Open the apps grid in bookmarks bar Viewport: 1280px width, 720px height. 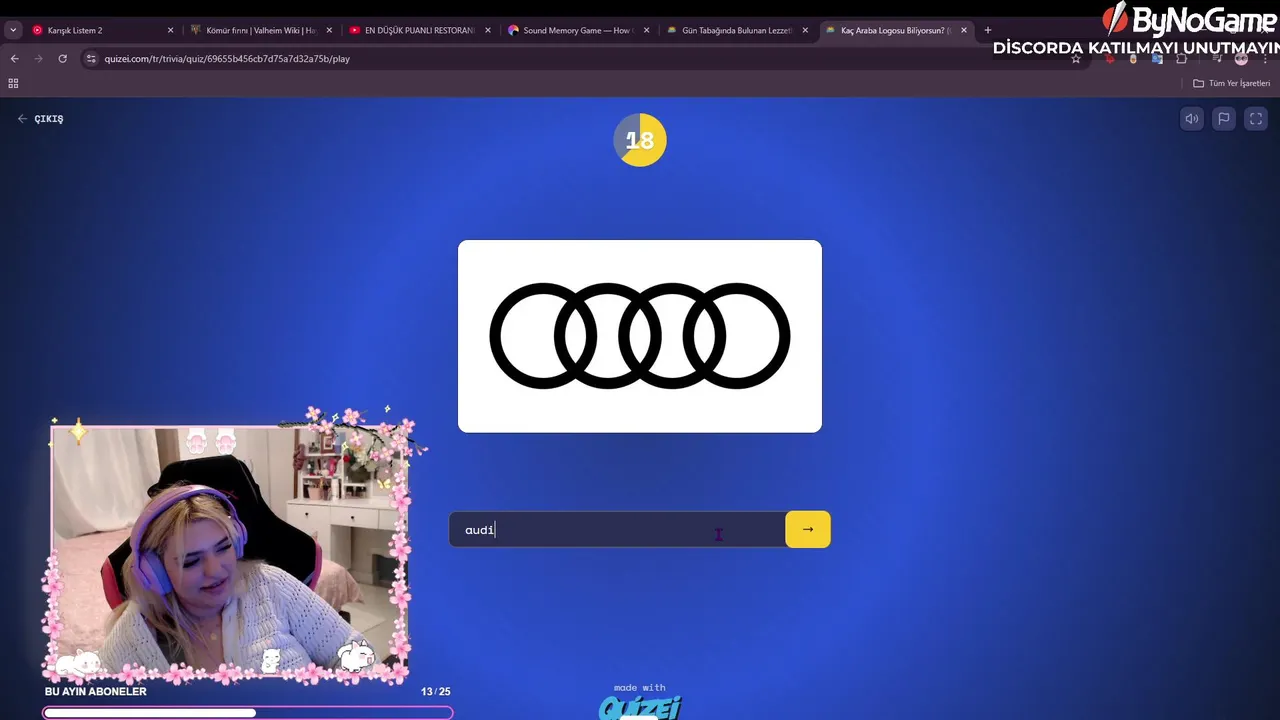point(13,83)
